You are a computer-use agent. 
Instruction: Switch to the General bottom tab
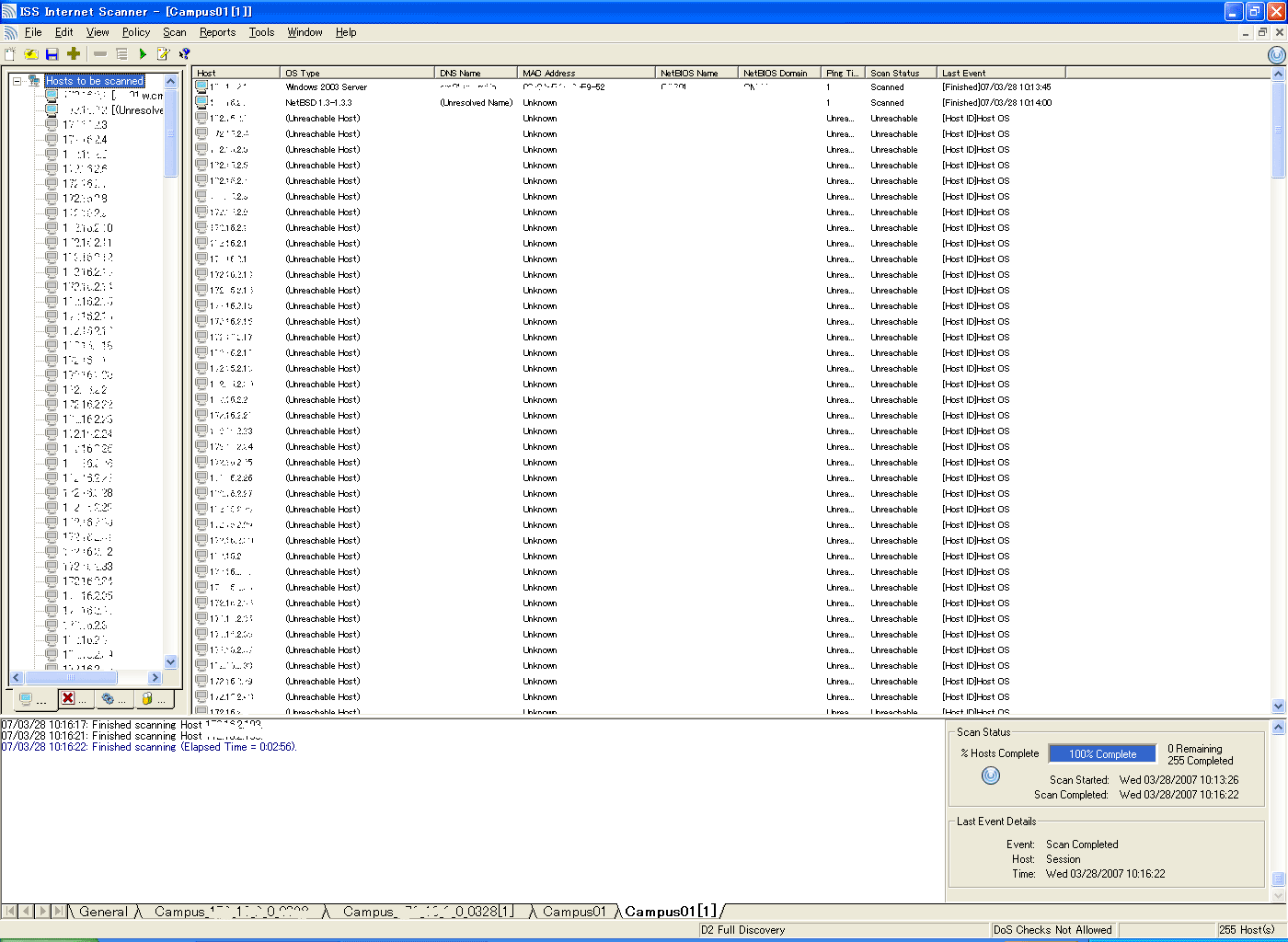(103, 912)
